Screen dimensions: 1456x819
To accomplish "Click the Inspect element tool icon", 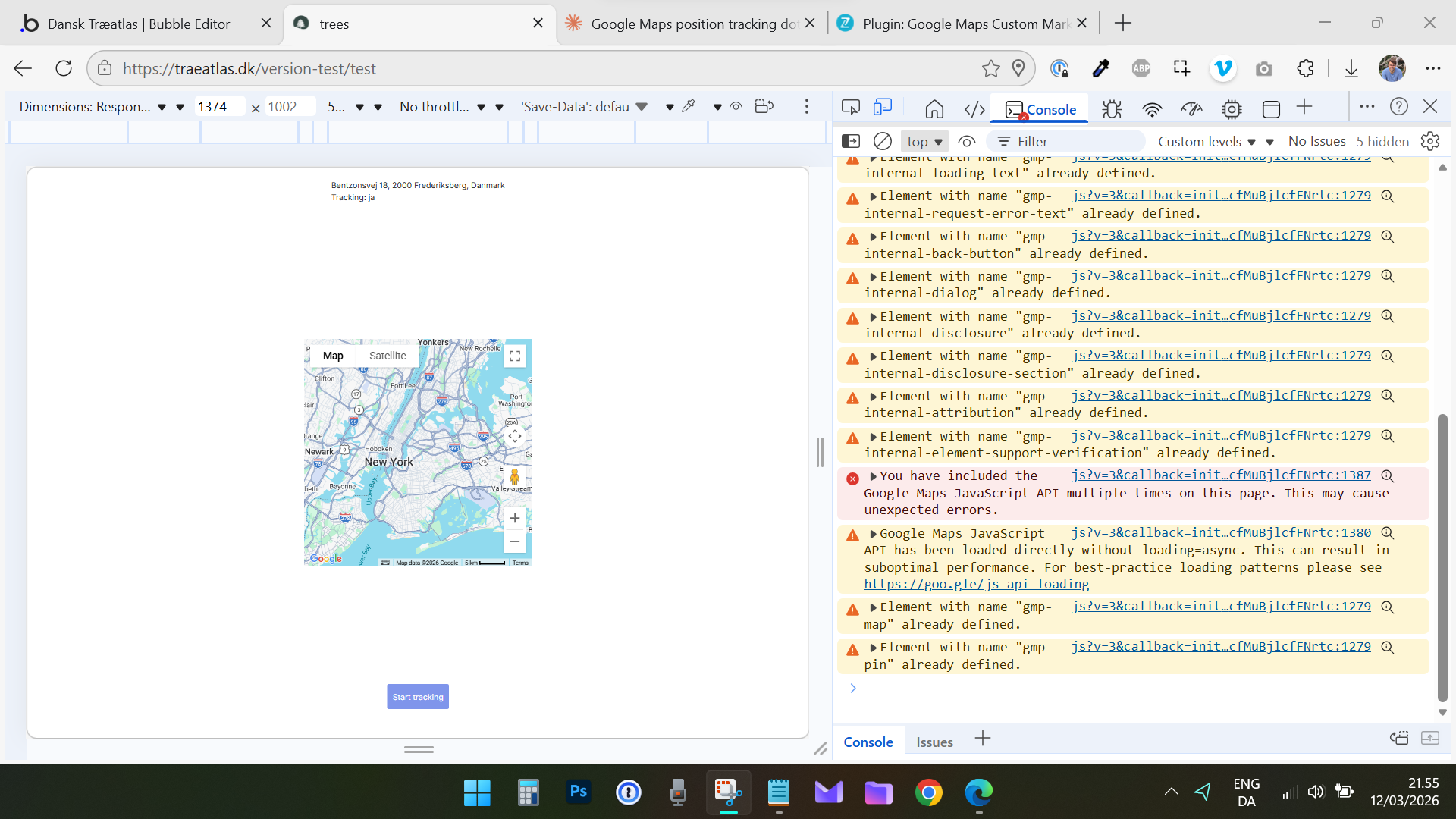I will pyautogui.click(x=850, y=108).
